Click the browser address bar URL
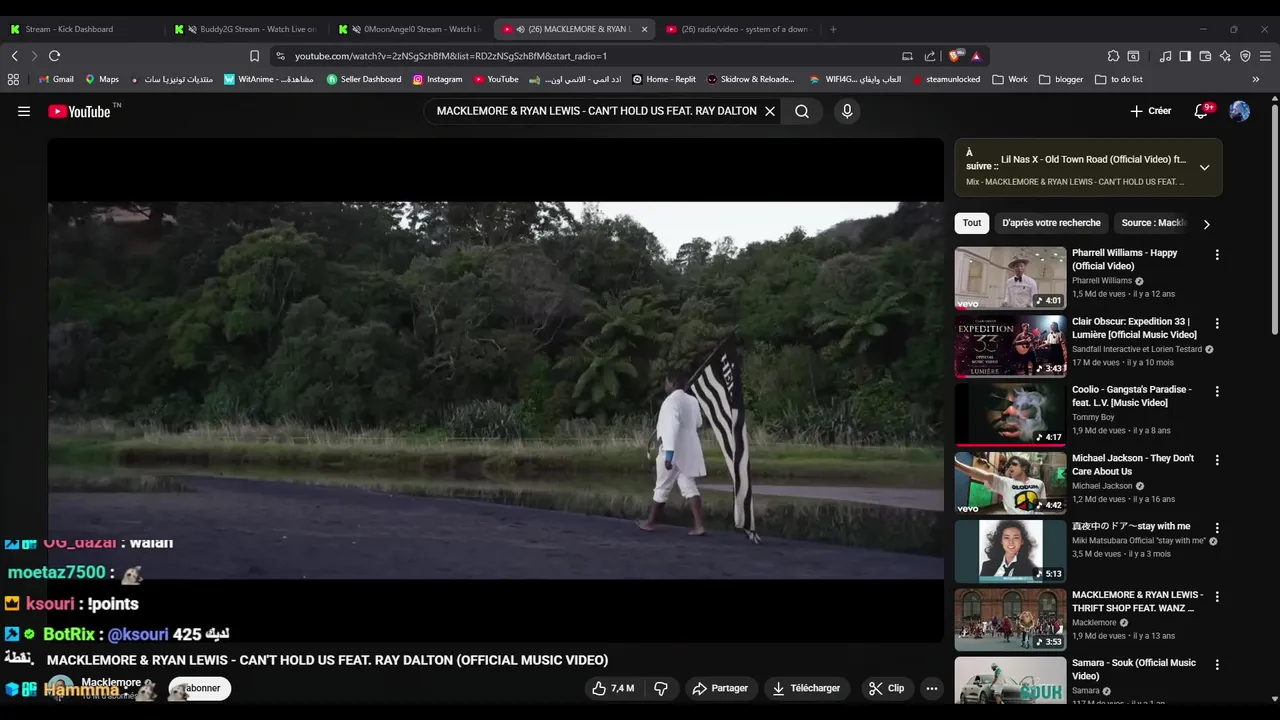This screenshot has width=1280, height=720. point(451,56)
